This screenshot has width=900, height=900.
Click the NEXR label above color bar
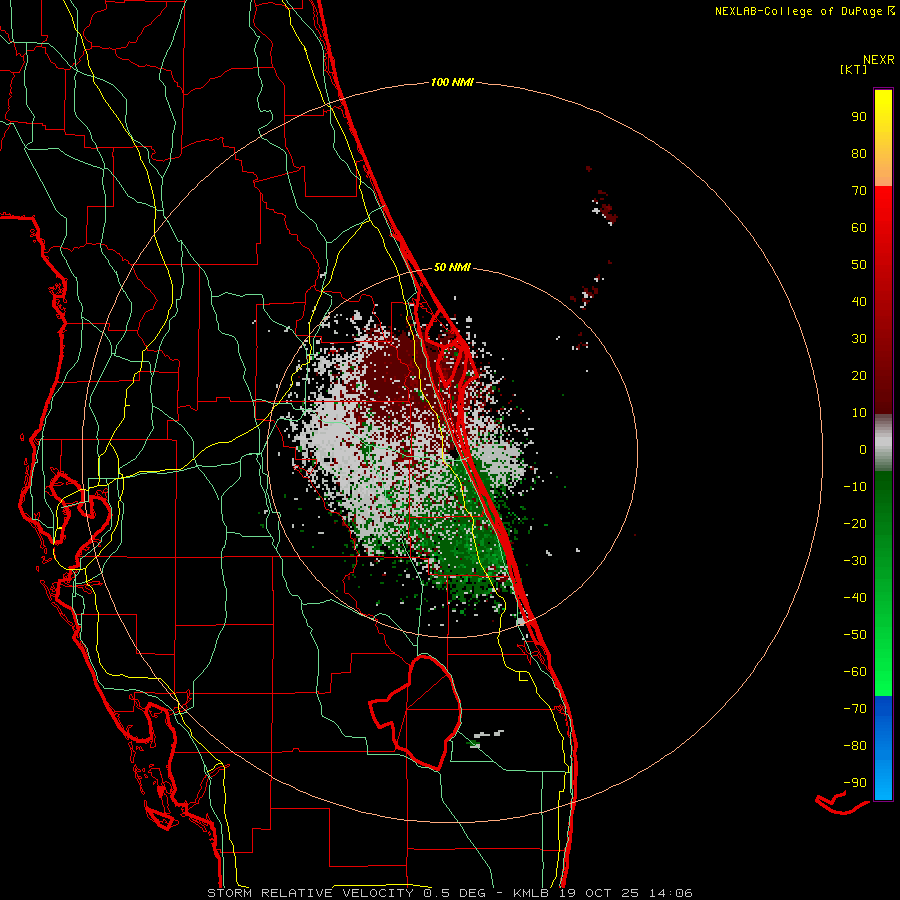pyautogui.click(x=878, y=60)
